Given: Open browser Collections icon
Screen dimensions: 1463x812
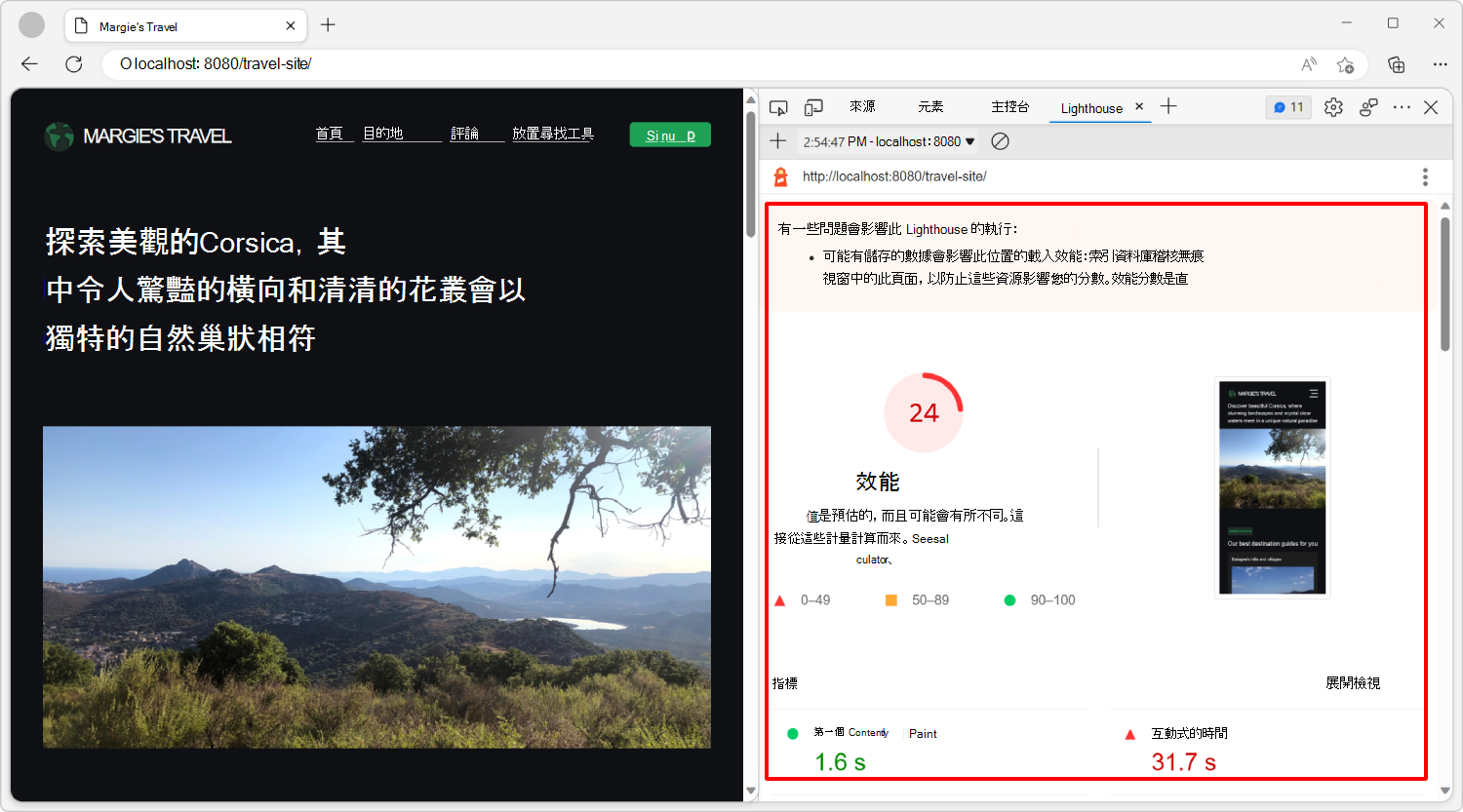Looking at the screenshot, I should (1395, 64).
